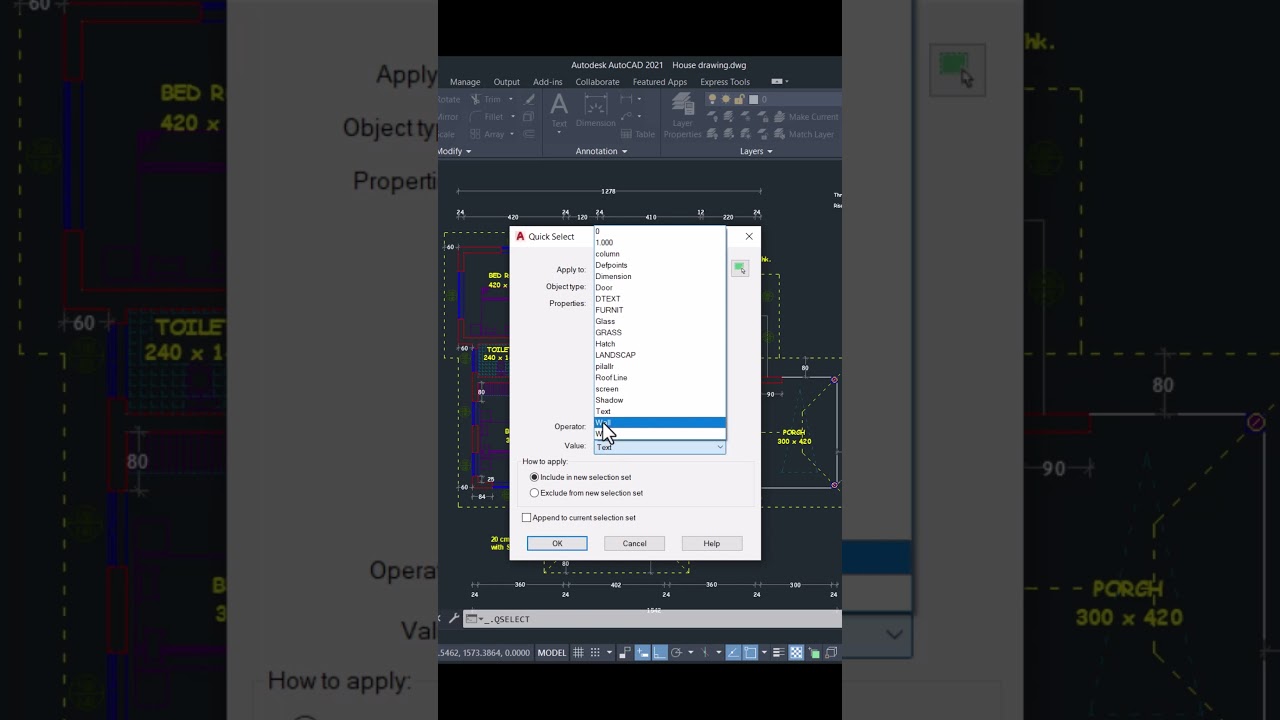Select the Array tool
Image resolution: width=1280 pixels, height=720 pixels.
pyautogui.click(x=486, y=133)
